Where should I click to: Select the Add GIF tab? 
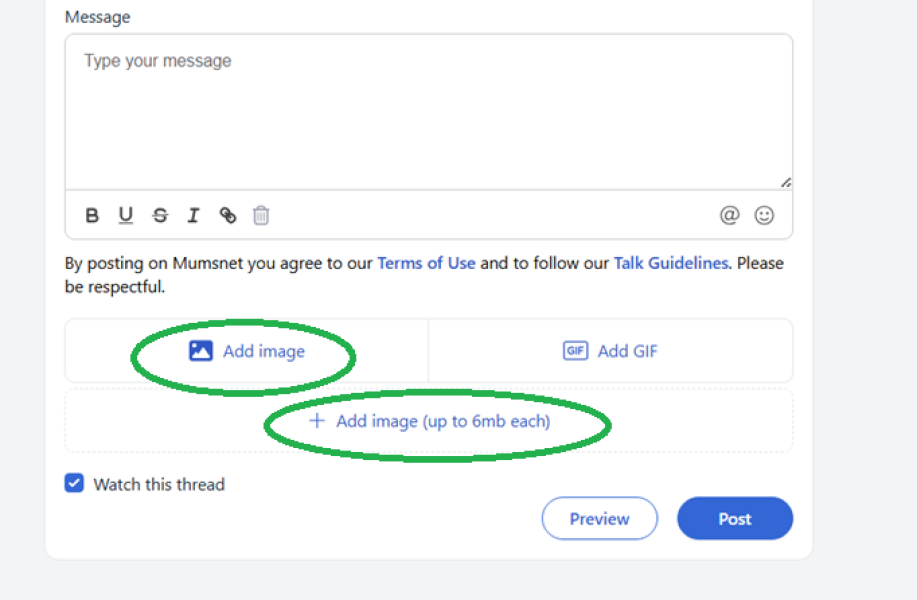click(611, 351)
